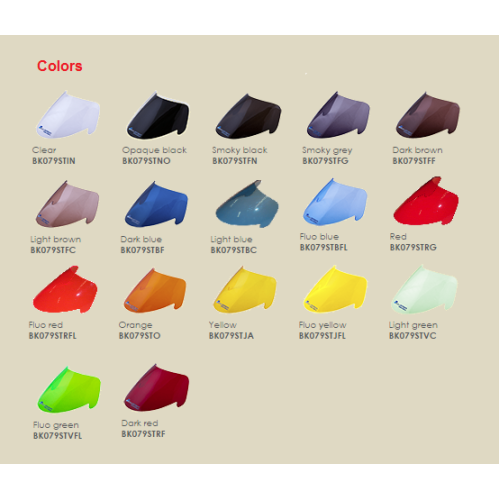
Task: Click the Fluo red label
Action: 46,325
